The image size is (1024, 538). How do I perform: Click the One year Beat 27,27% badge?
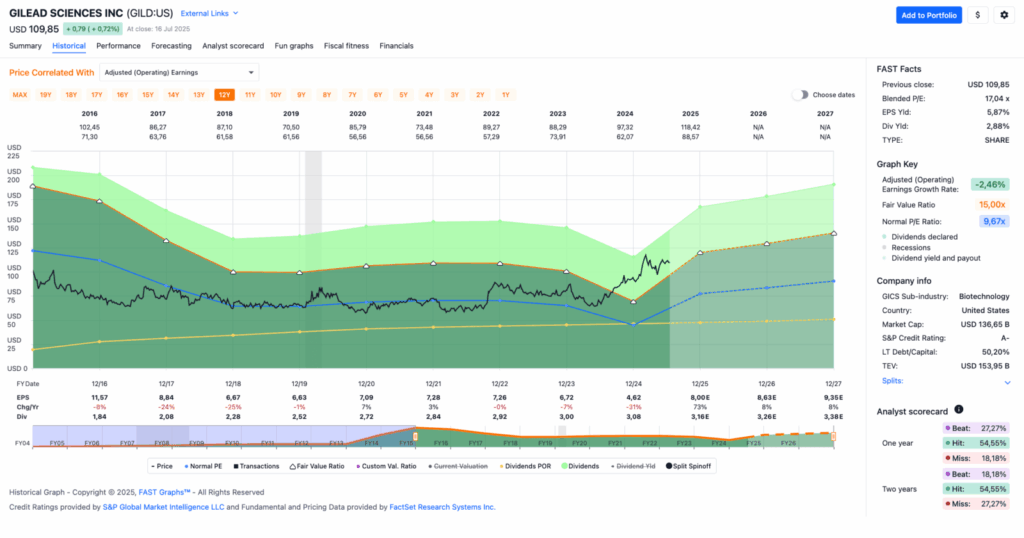point(975,428)
